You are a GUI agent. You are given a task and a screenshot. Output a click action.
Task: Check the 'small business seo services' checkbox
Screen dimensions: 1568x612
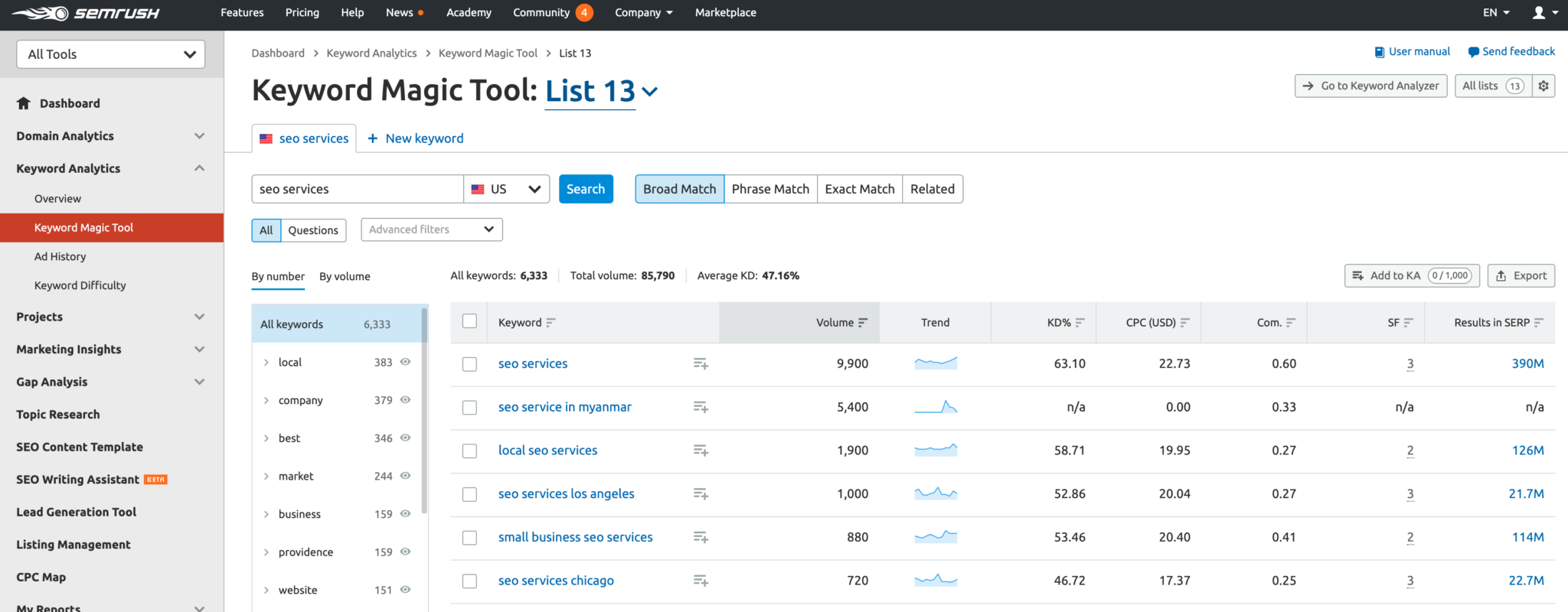(x=470, y=538)
